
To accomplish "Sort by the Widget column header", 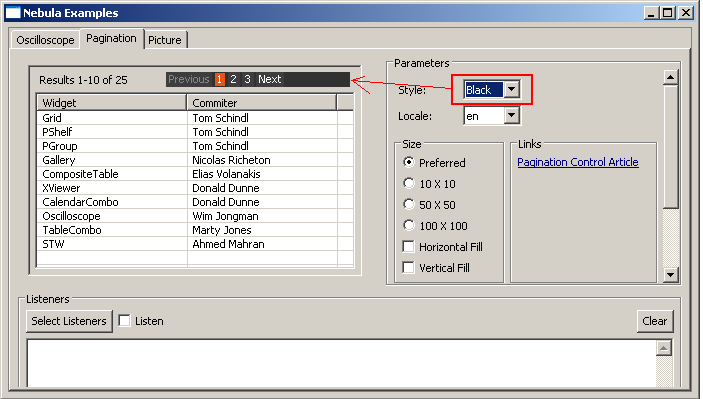I will pyautogui.click(x=112, y=103).
